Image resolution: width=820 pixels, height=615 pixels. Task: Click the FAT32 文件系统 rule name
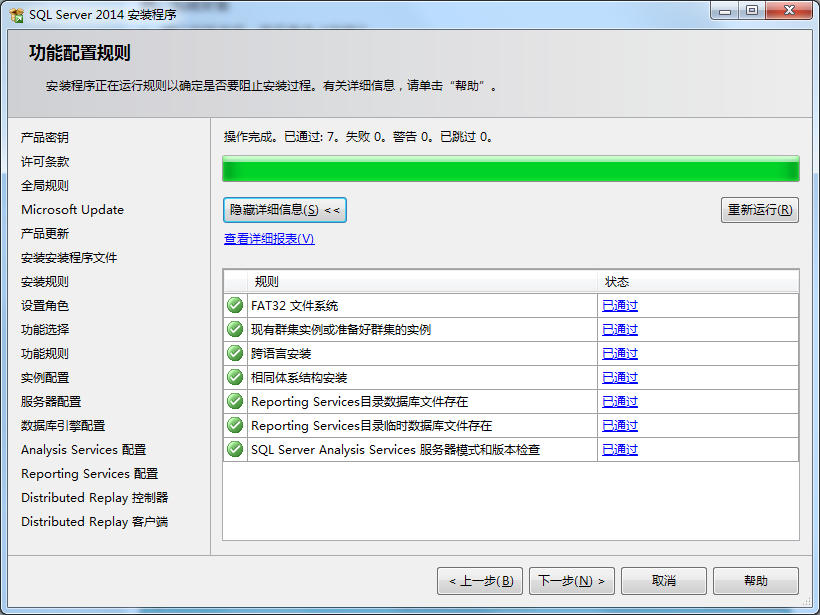point(294,305)
